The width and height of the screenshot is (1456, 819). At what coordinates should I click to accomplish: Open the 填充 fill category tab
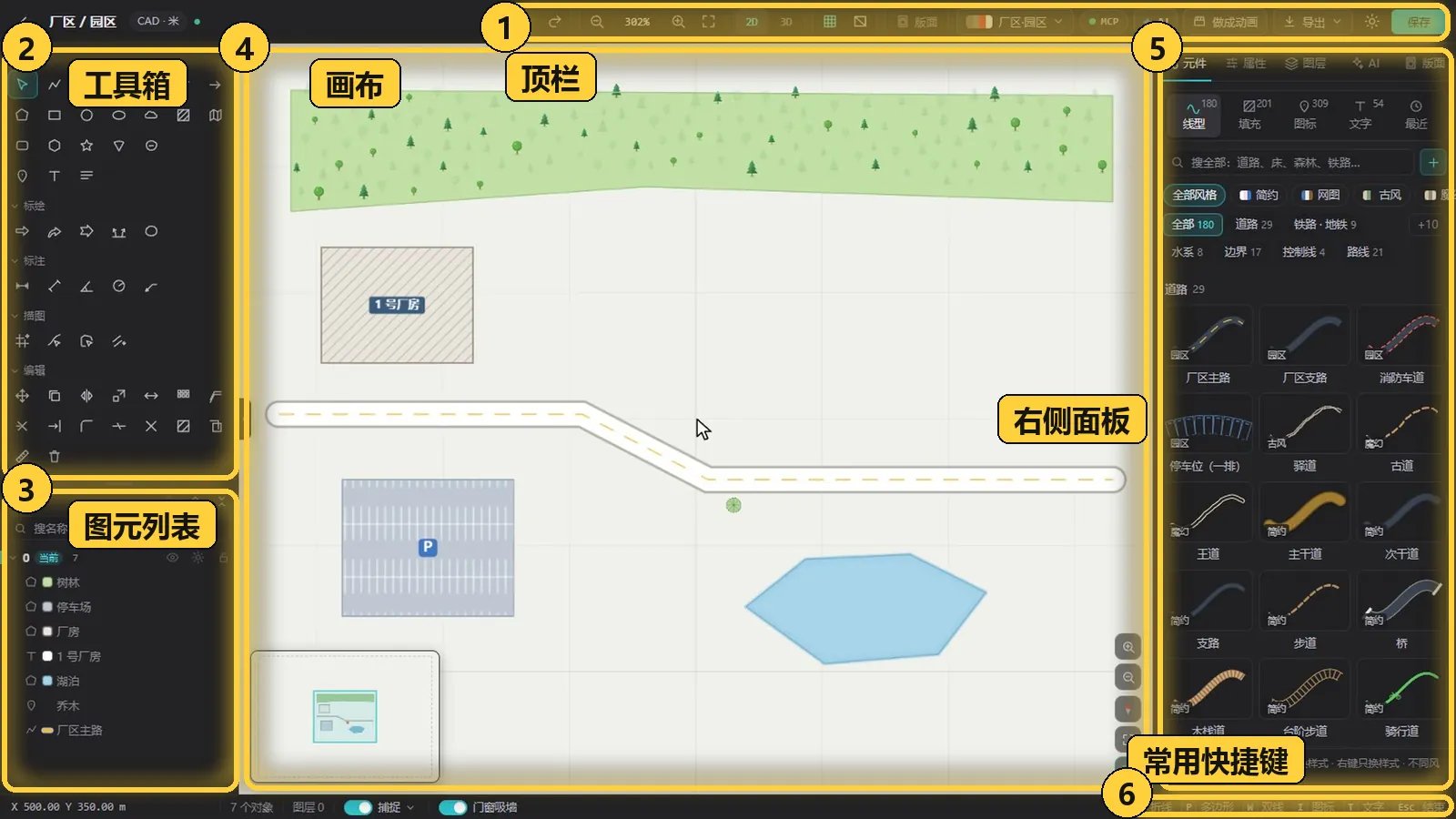point(1250,114)
